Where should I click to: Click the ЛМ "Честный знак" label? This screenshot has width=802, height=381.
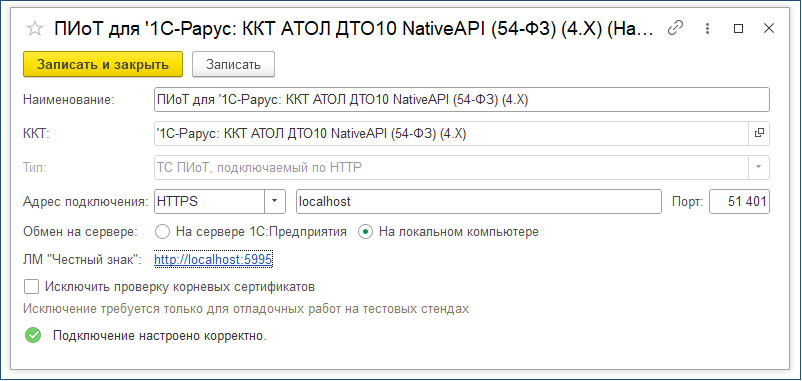click(x=82, y=260)
